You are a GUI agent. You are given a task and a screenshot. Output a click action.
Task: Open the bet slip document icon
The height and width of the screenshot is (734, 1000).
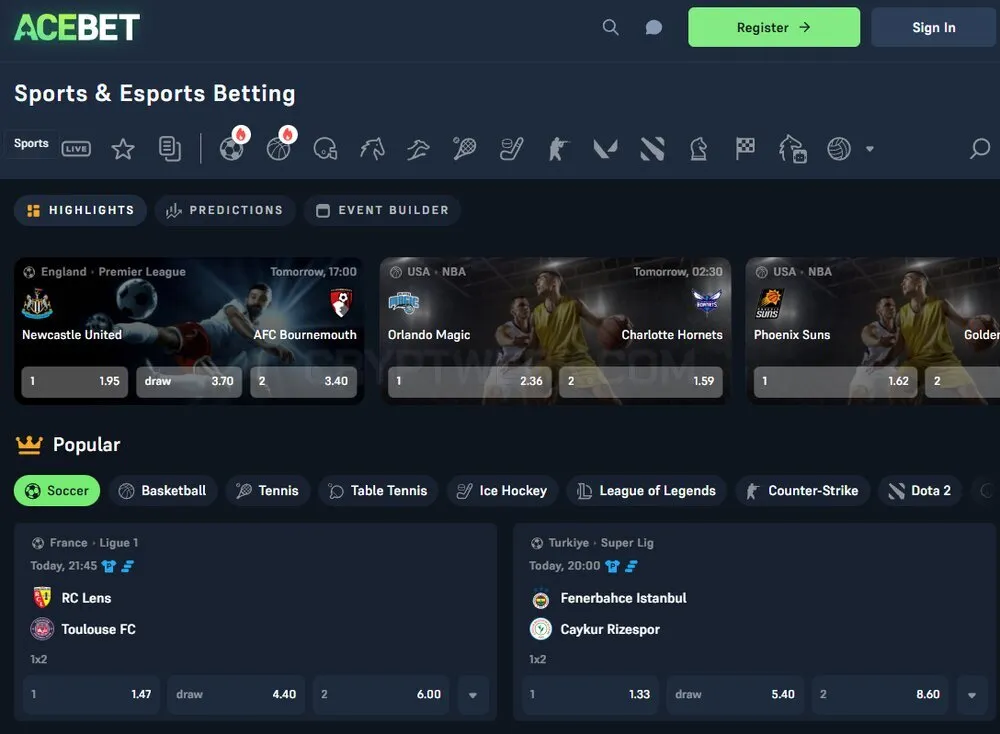click(x=170, y=149)
